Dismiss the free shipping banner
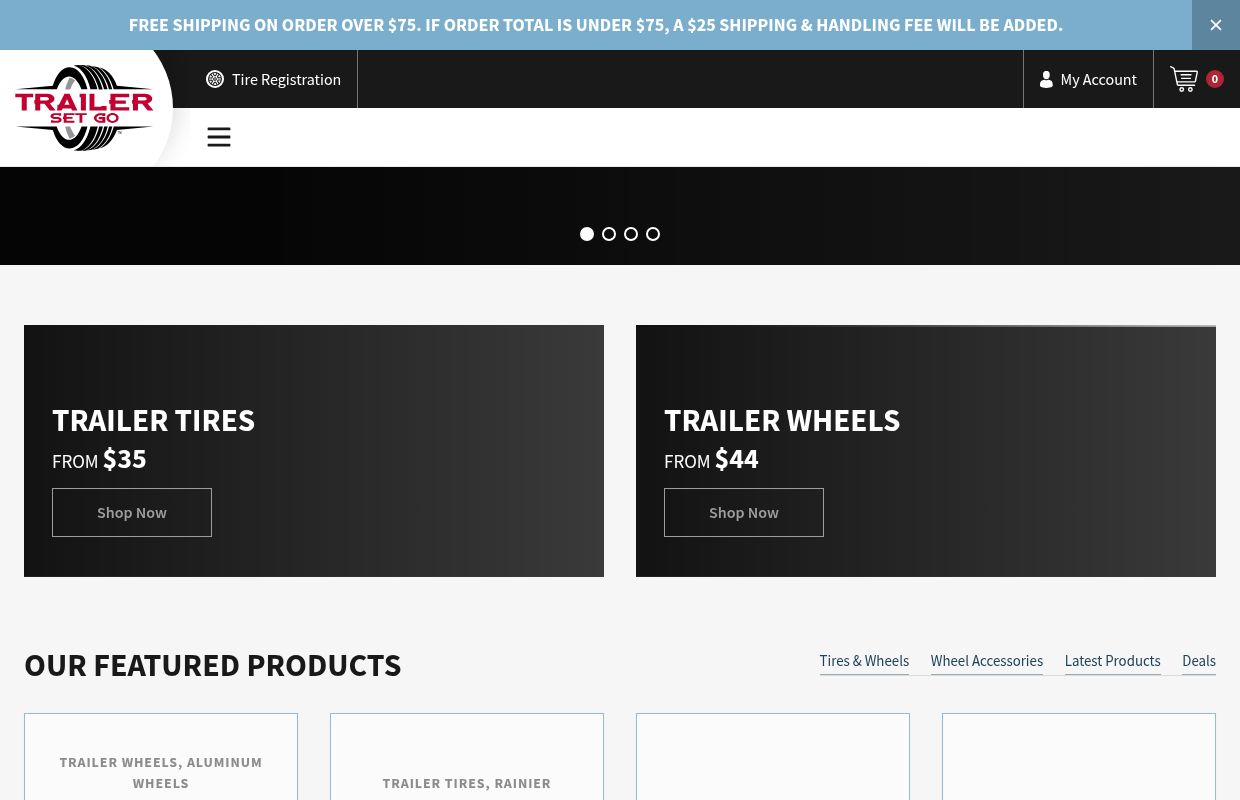Image resolution: width=1240 pixels, height=800 pixels. 1215,25
